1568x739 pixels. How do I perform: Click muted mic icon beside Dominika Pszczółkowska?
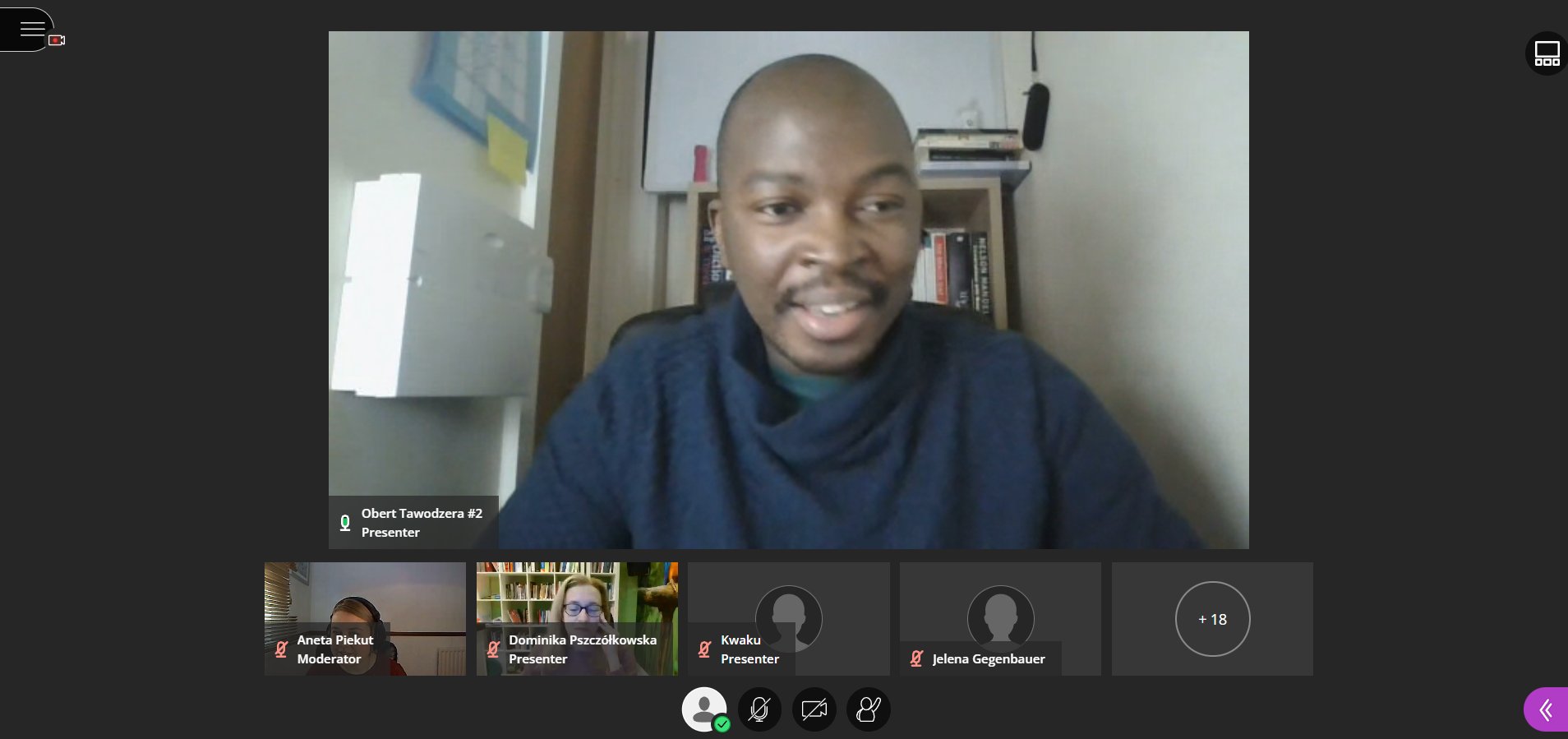[x=493, y=649]
